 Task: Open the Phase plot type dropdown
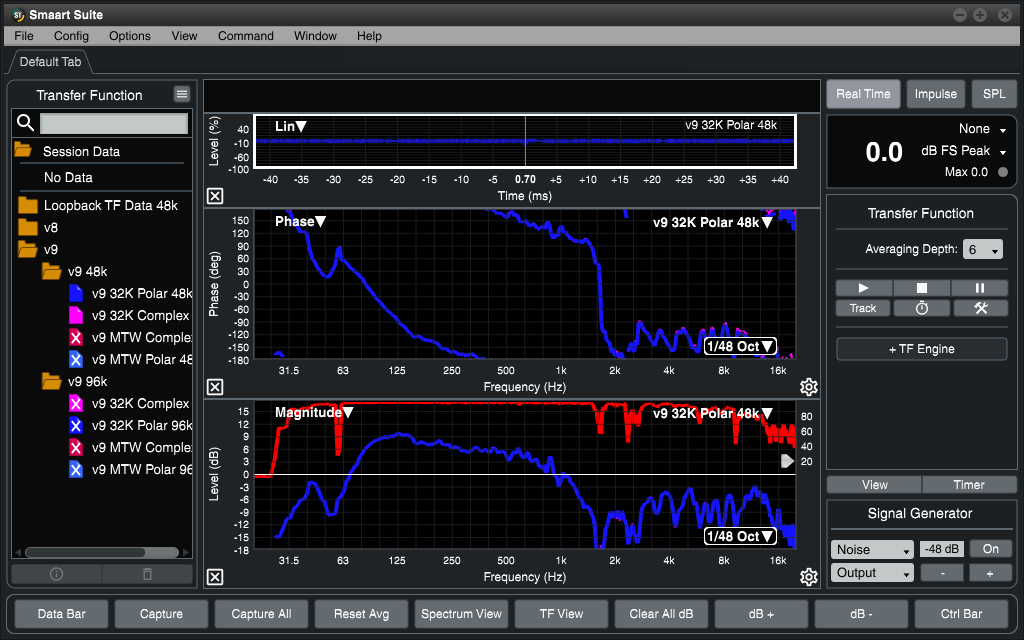300,221
